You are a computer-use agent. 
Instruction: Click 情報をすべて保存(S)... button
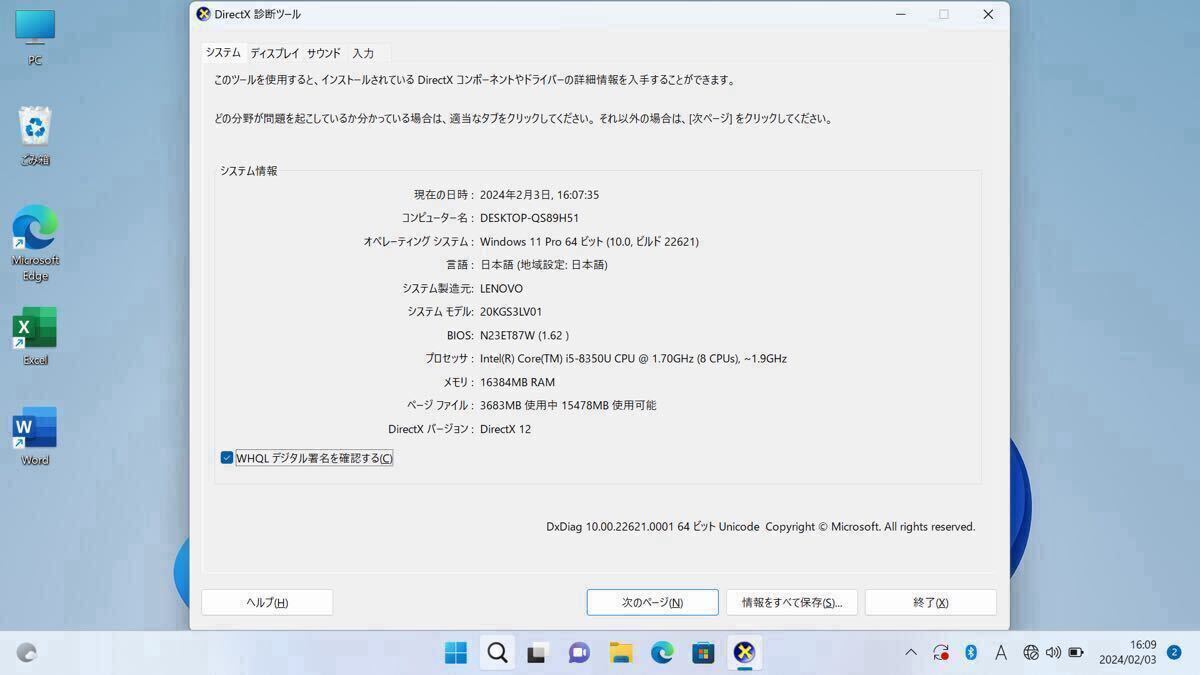pos(791,602)
